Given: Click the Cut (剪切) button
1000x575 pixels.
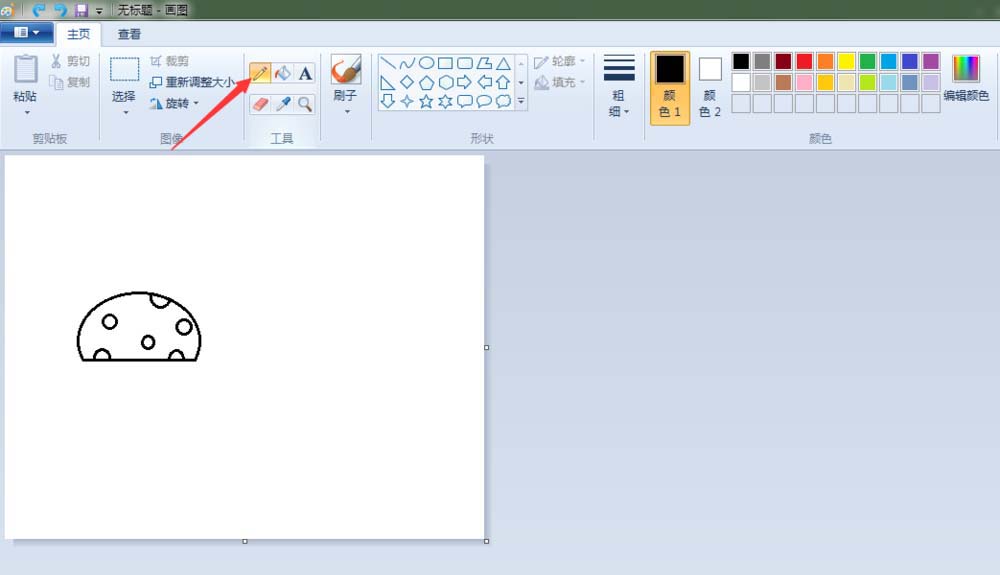Looking at the screenshot, I should (70, 61).
